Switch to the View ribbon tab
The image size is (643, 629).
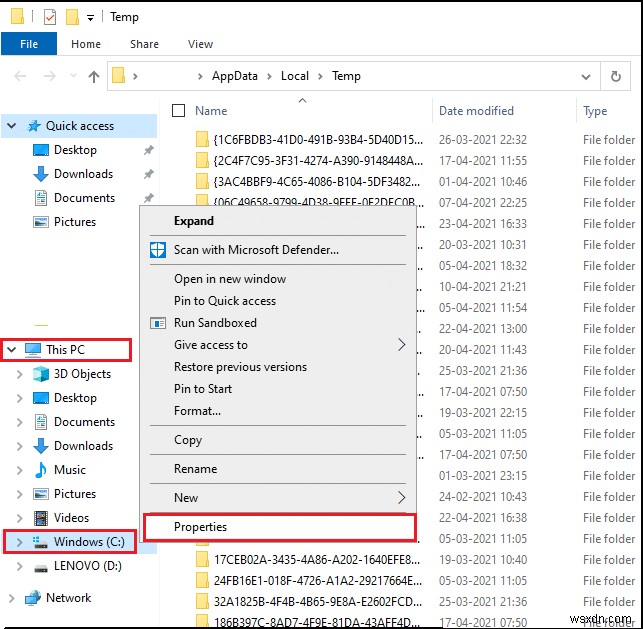[x=201, y=44]
